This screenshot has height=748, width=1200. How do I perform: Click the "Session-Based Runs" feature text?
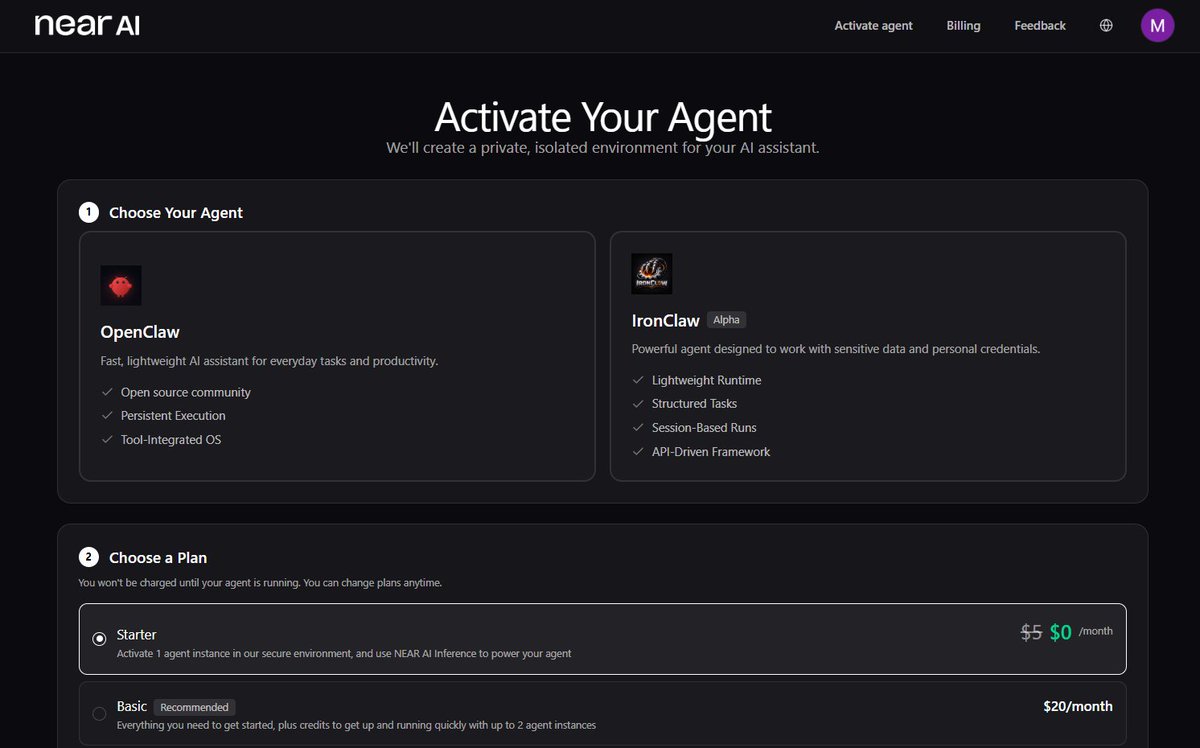[x=704, y=428]
